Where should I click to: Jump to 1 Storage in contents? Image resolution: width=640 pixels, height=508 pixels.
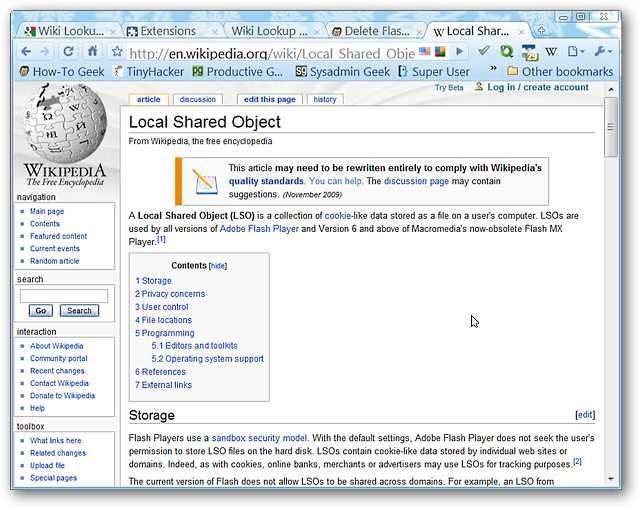pos(153,281)
